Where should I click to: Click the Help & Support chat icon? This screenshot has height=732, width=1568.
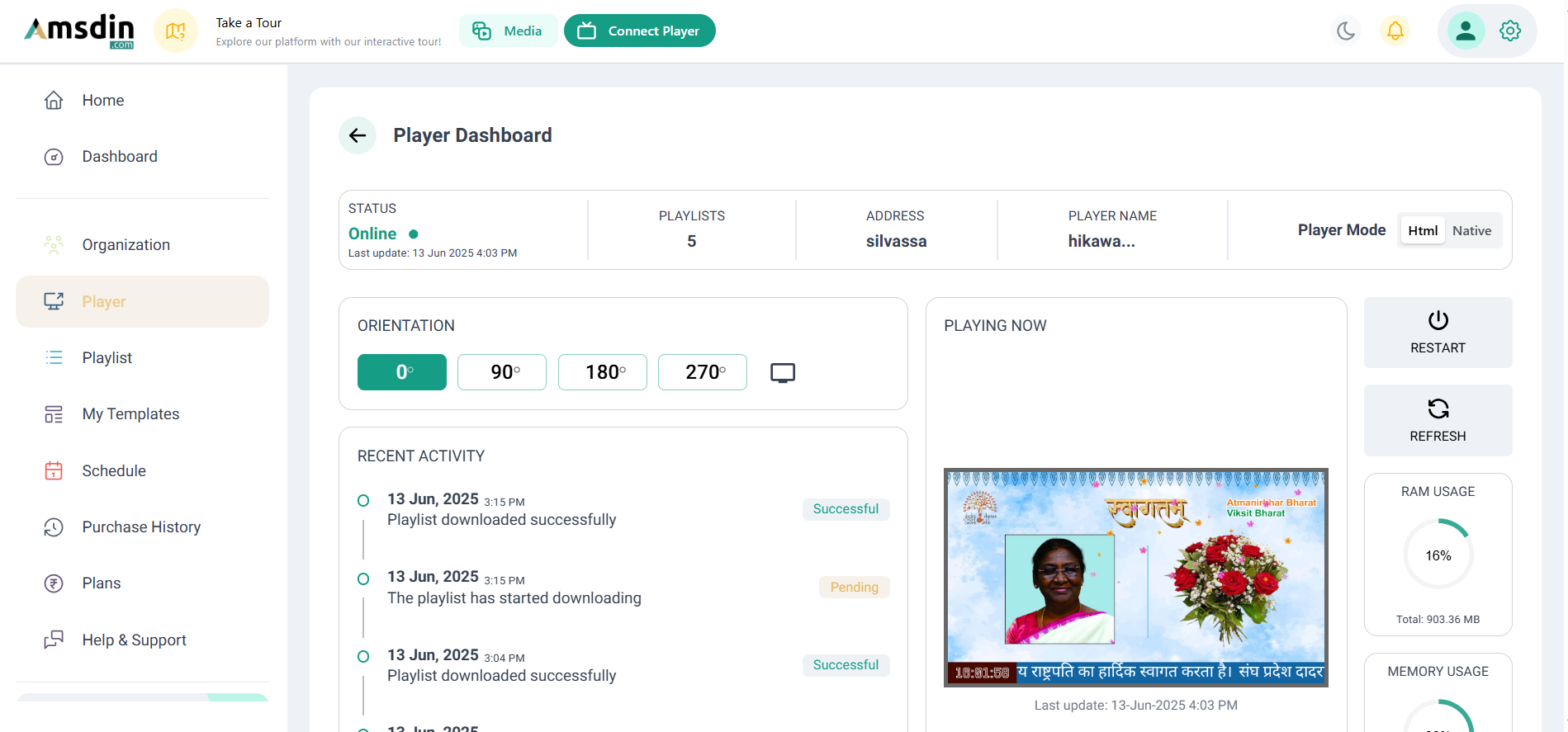(54, 640)
